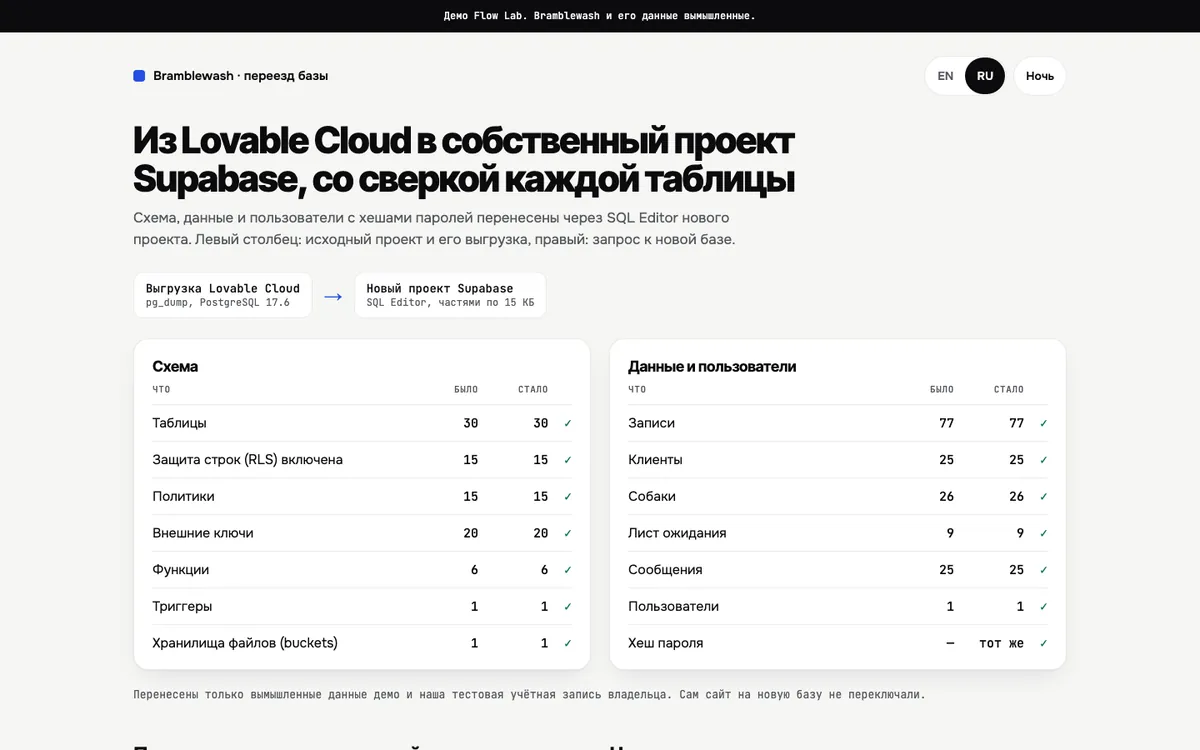Click the СТАЛО value 9 for Лист ожидания
This screenshot has width=1200, height=750.
[1020, 533]
